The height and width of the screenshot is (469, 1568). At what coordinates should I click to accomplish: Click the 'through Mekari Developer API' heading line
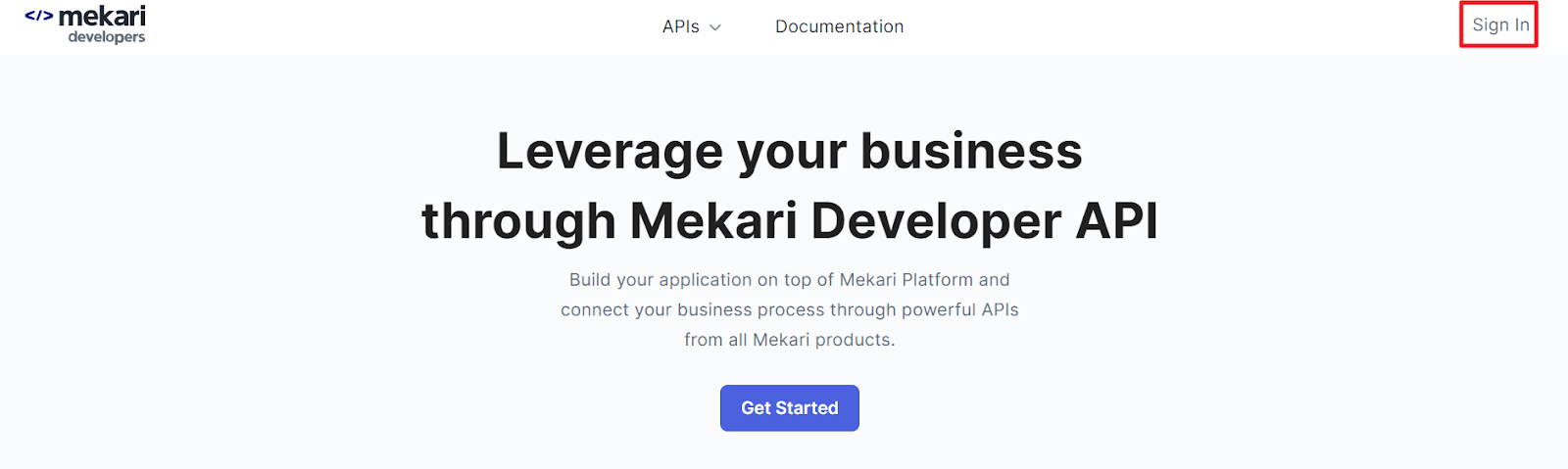tap(790, 221)
